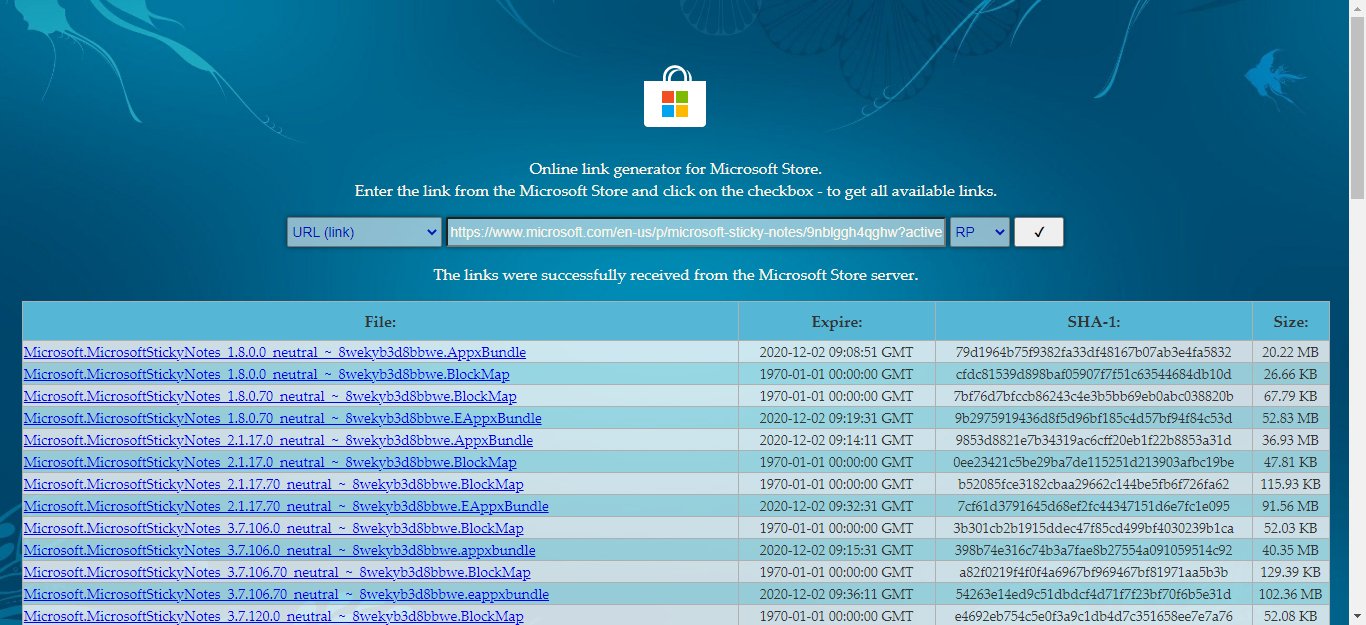Select SHA-1 hash starting with b52085fce318
The image size is (1366, 625).
pyautogui.click(x=1093, y=484)
